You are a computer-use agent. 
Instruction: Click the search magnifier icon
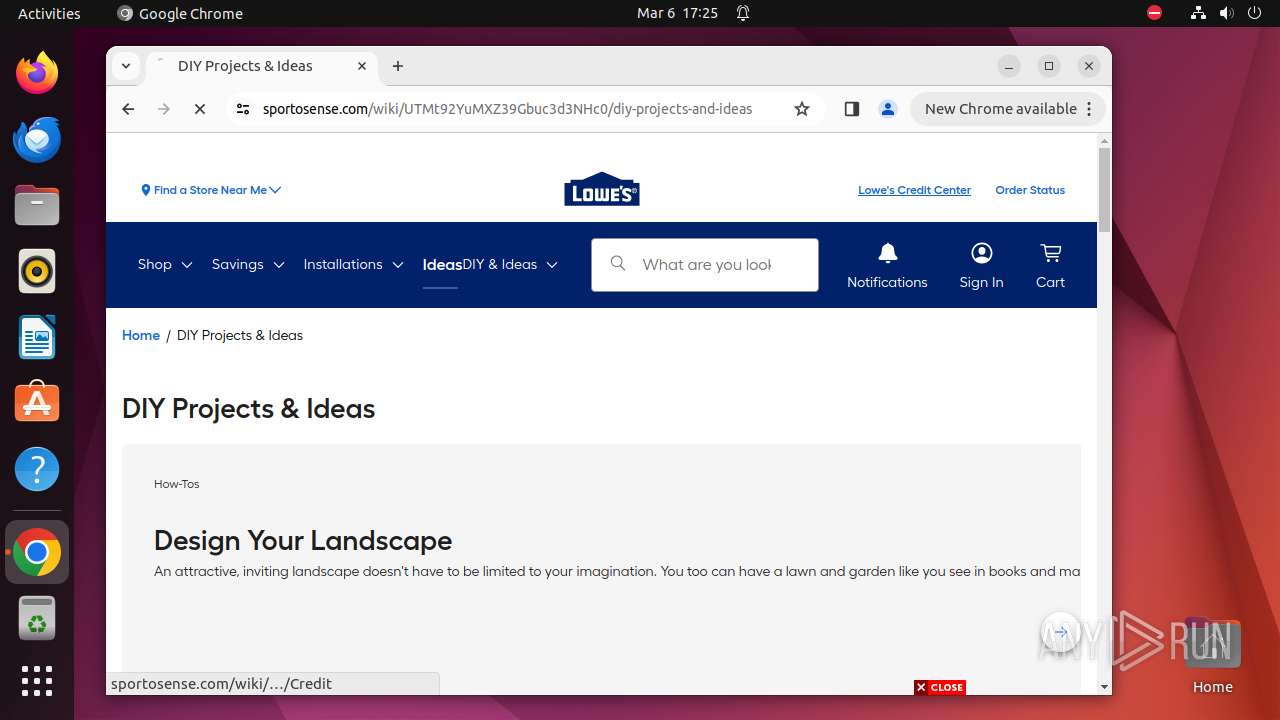pyautogui.click(x=618, y=264)
